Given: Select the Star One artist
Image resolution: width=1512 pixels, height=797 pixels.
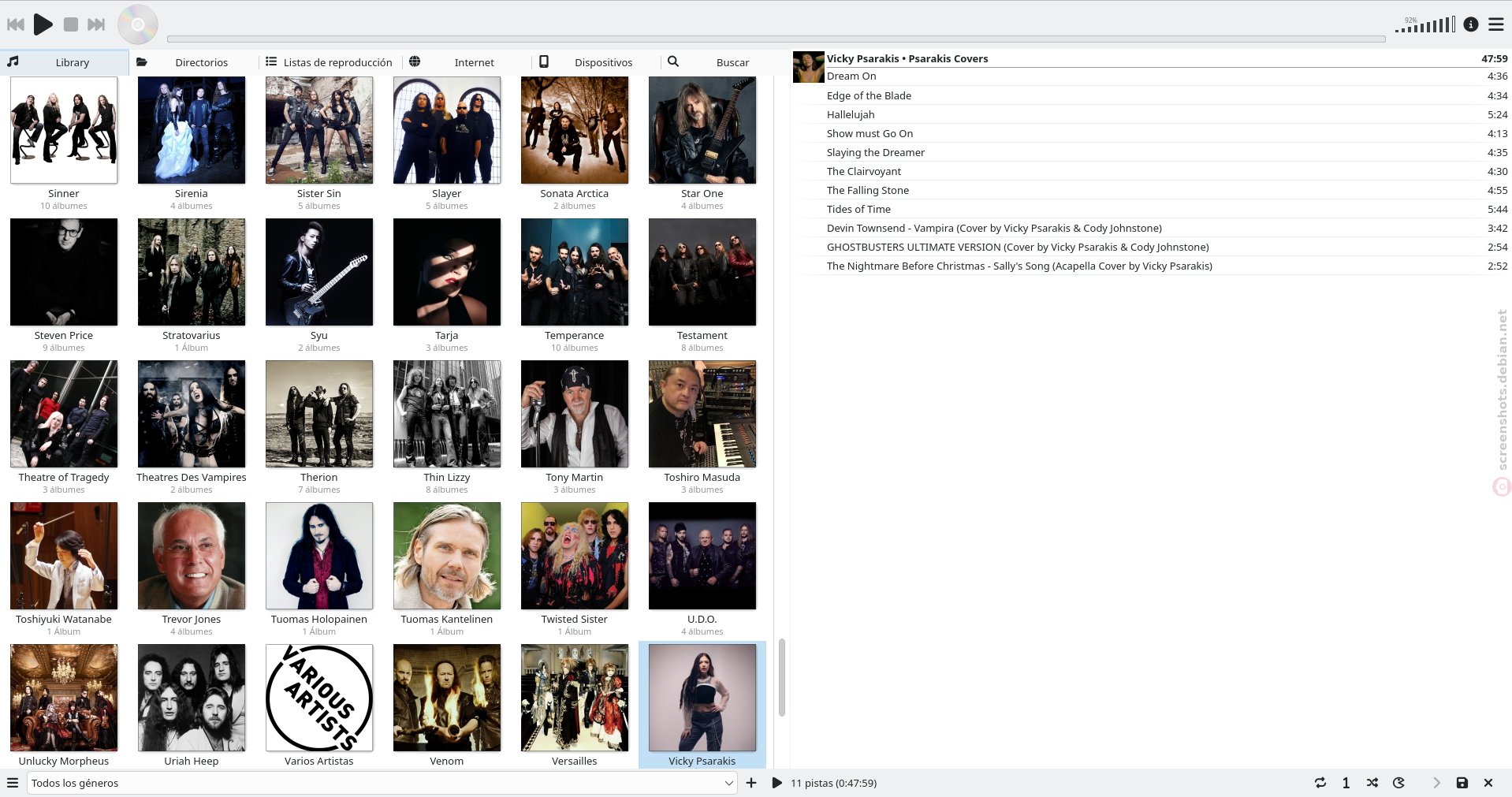Looking at the screenshot, I should [702, 130].
